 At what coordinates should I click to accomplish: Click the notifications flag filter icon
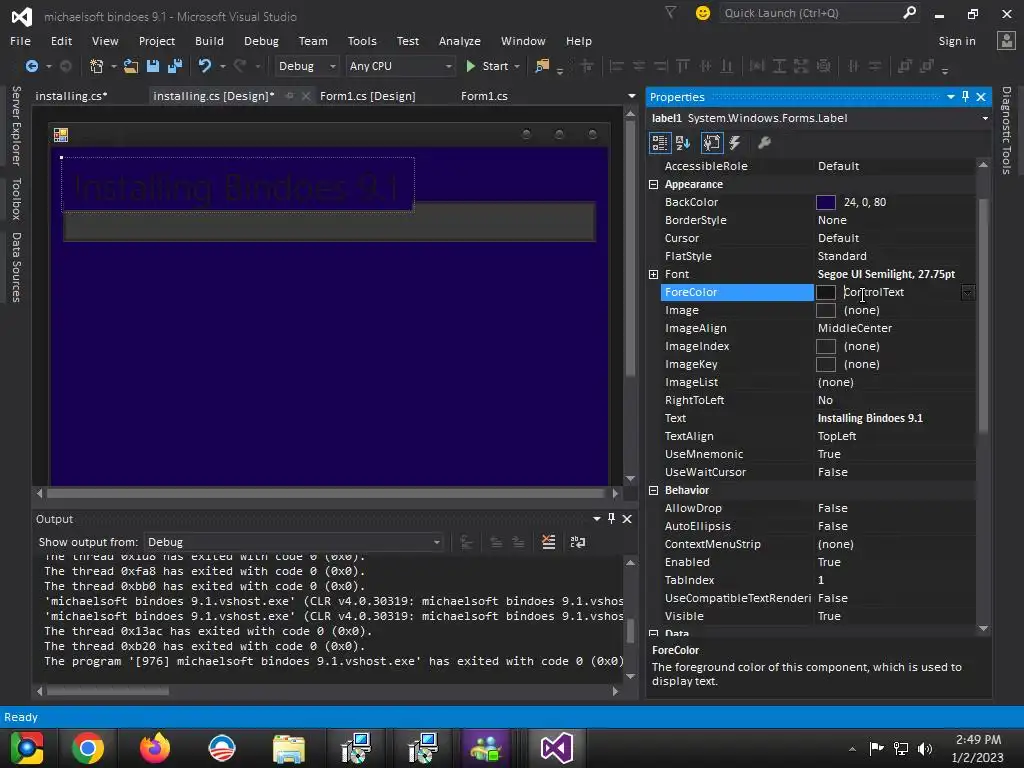(x=671, y=12)
